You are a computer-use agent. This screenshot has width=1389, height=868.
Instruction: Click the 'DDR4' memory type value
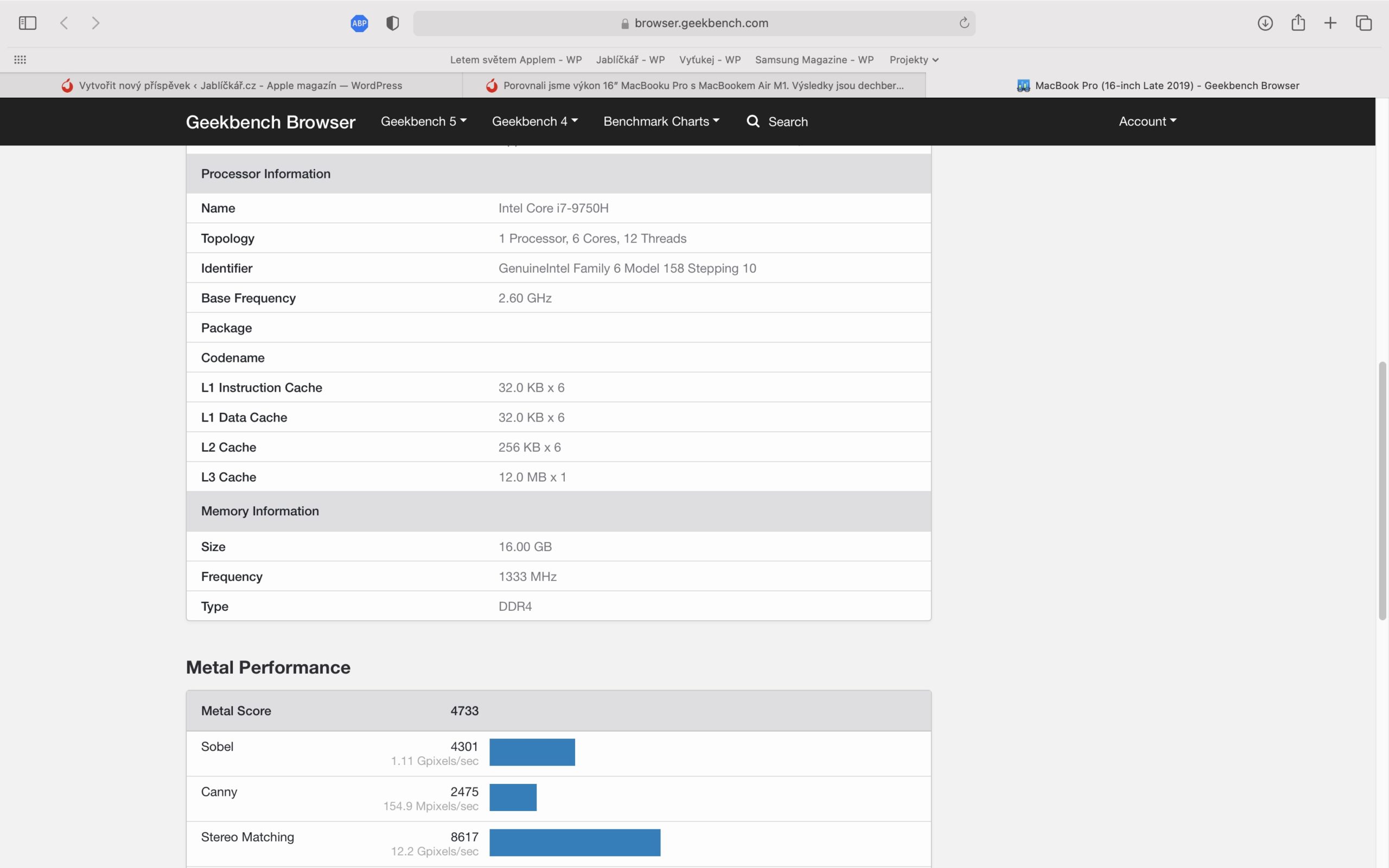coord(515,606)
